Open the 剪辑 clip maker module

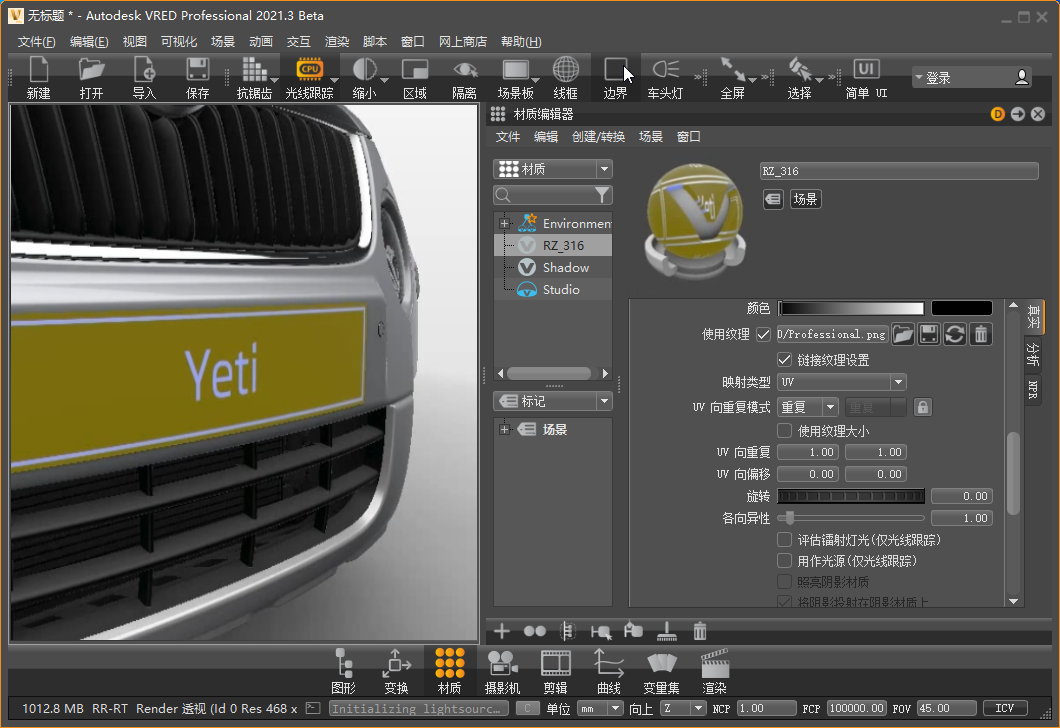coord(555,671)
